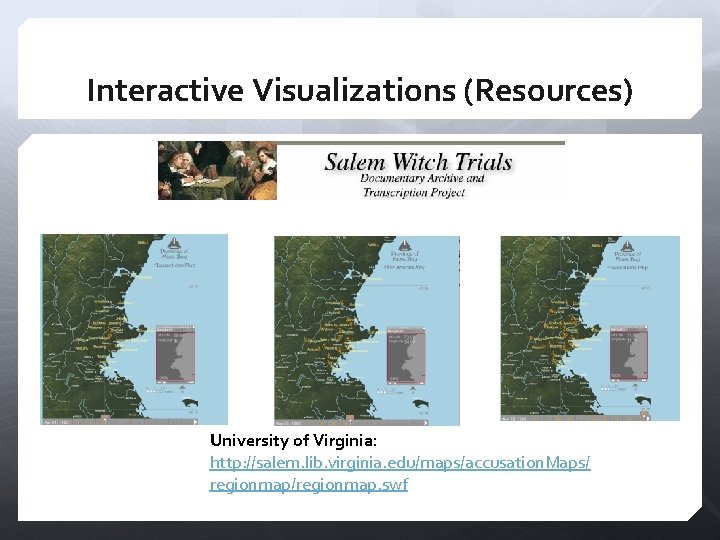Click the witch hat logo in middle map
Viewport: 720px width, 540px height.
(x=405, y=245)
